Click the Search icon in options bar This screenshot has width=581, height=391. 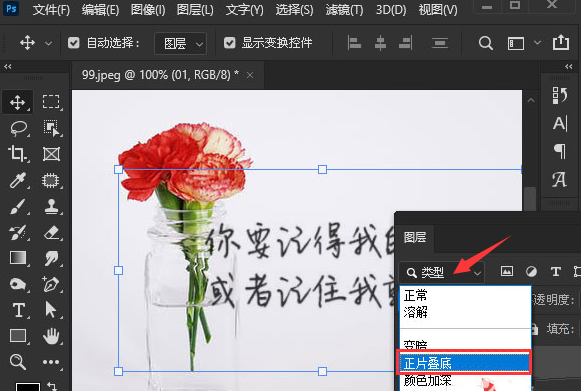[485, 43]
